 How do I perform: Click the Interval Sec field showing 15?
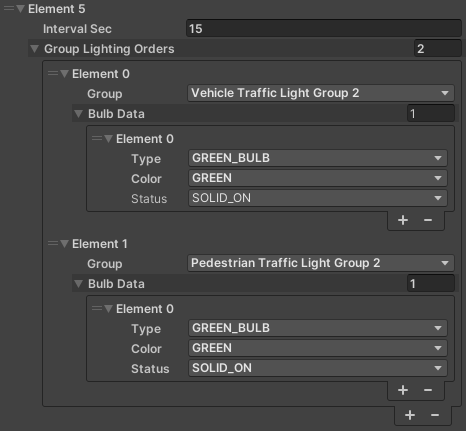tap(323, 29)
